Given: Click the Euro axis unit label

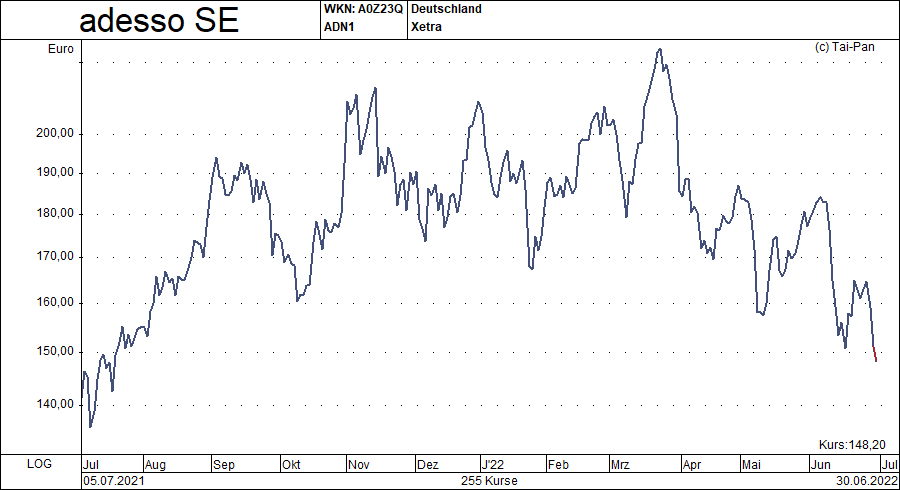Looking at the screenshot, I should click(x=61, y=49).
